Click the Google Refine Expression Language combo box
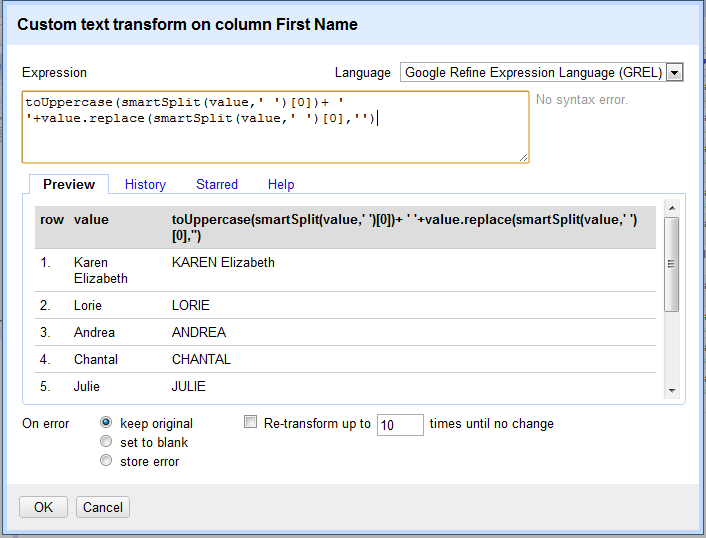 coord(542,72)
